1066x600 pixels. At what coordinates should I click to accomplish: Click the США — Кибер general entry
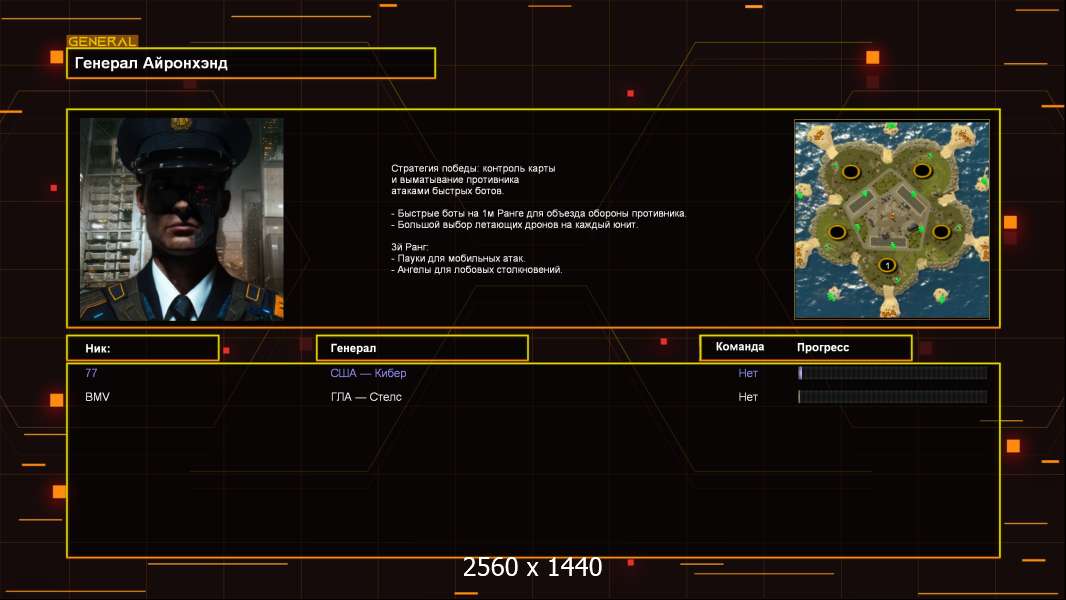(368, 373)
